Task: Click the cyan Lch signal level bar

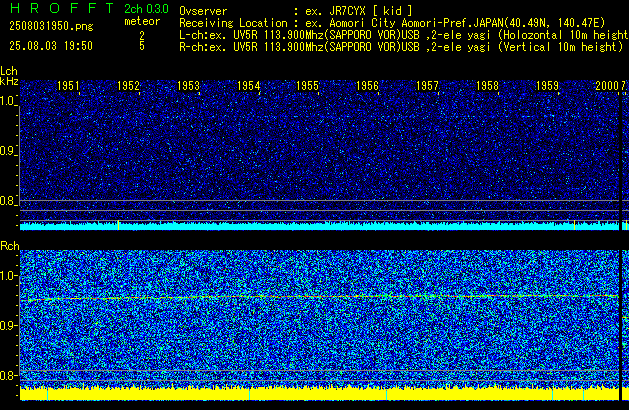Action: click(x=319, y=226)
